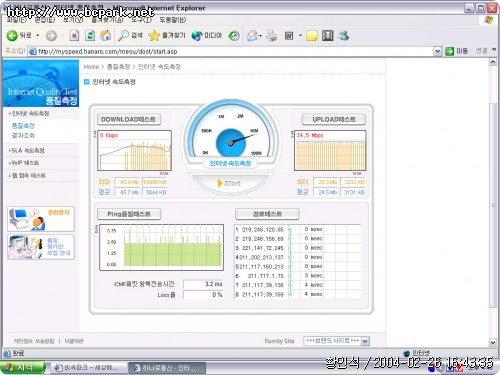Open VoIP test sidebar item
The image size is (500, 375).
(25, 163)
